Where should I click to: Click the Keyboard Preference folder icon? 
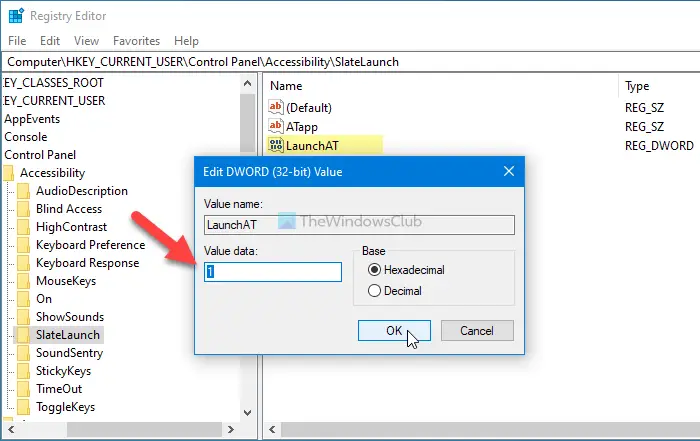pyautogui.click(x=23, y=245)
